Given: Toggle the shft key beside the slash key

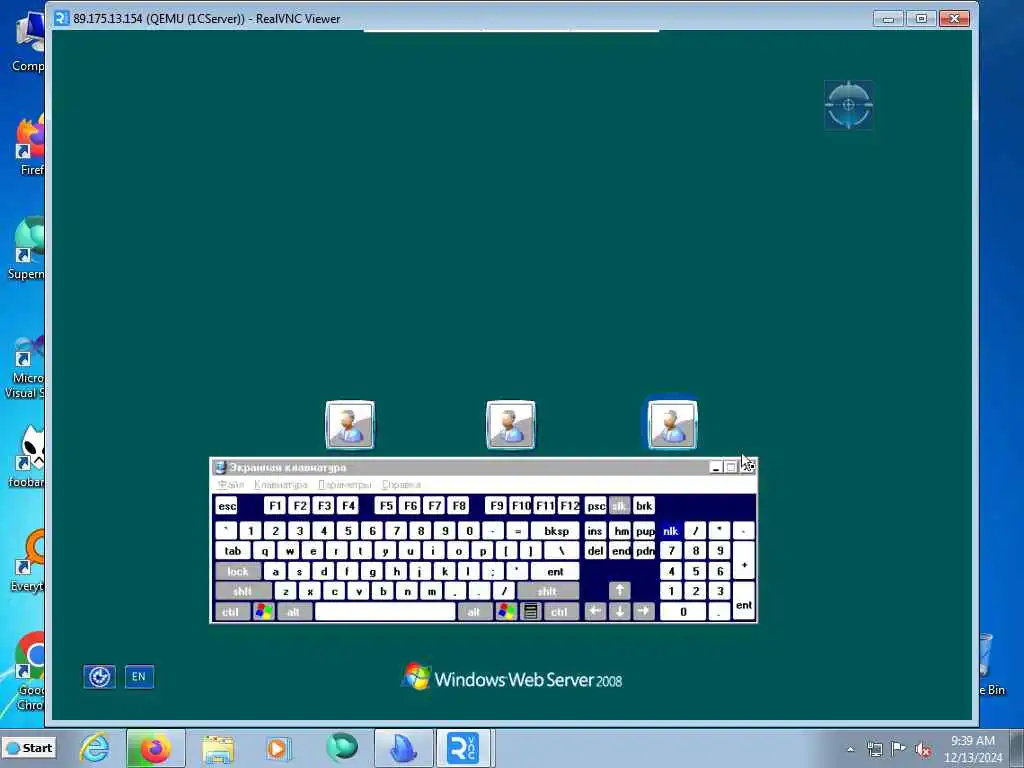Looking at the screenshot, I should coord(548,591).
